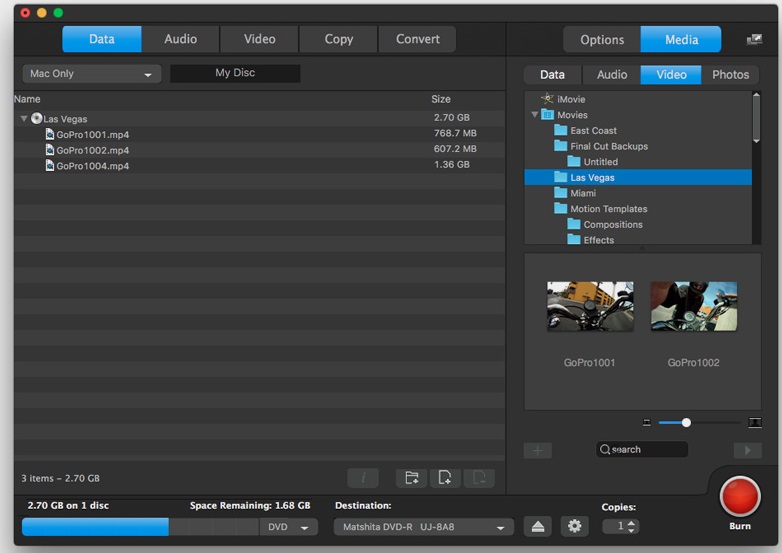Click the media preview play button
782x553 pixels.
pos(747,450)
